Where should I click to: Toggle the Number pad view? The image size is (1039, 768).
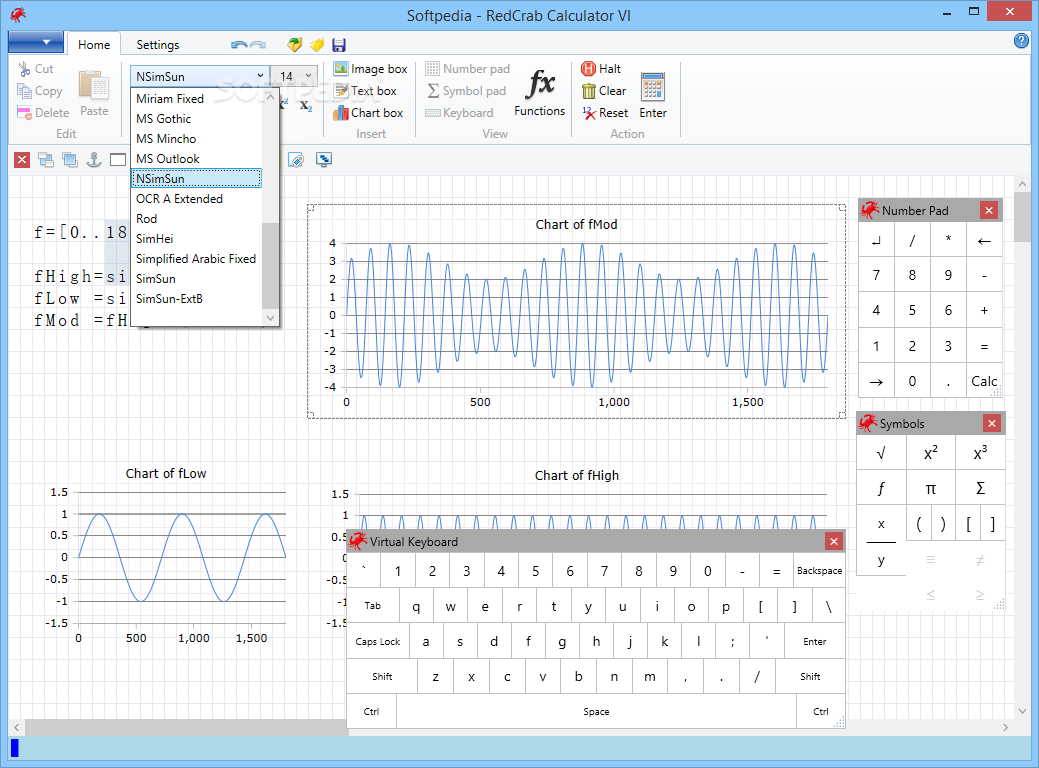click(x=468, y=69)
